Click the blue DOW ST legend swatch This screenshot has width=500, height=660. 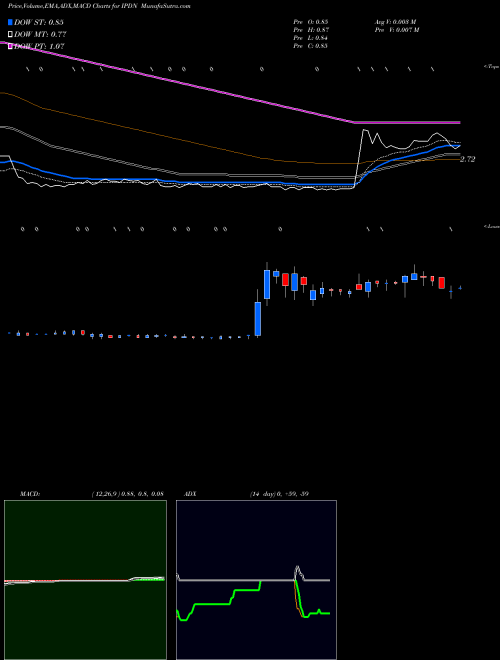click(x=11, y=22)
